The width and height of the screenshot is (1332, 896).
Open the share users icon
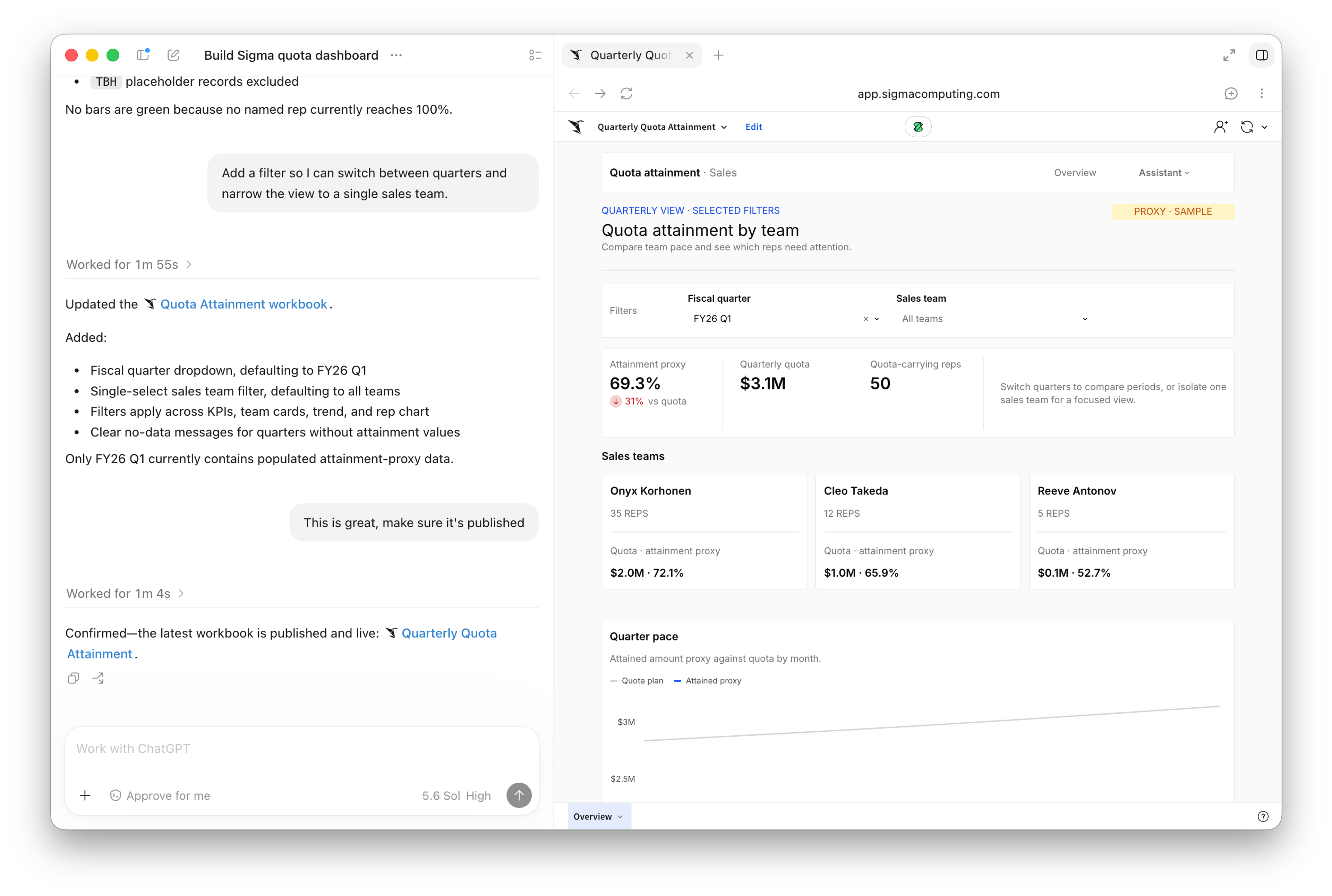coord(1221,126)
